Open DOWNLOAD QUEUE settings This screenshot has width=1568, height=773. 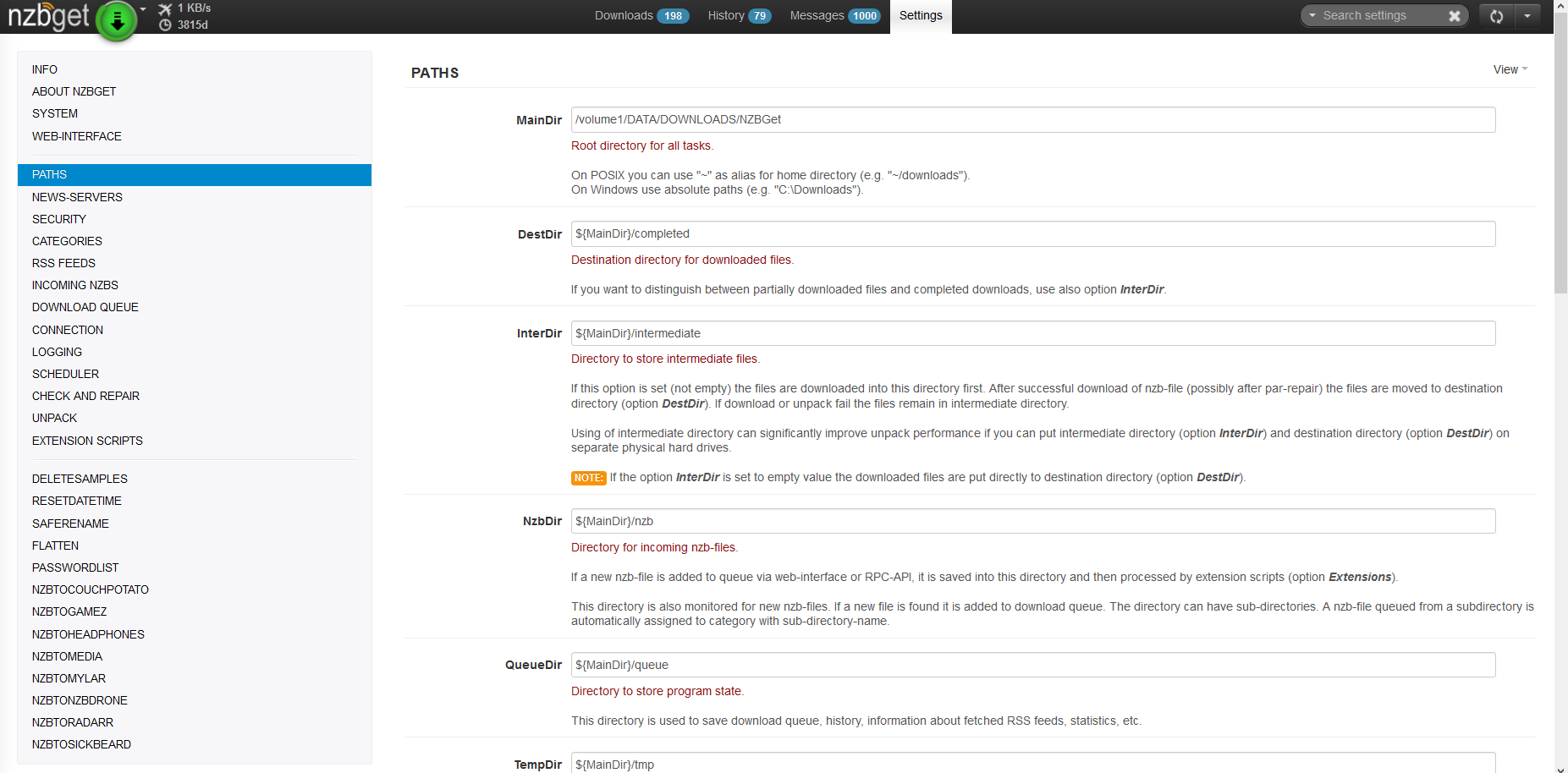(195, 307)
